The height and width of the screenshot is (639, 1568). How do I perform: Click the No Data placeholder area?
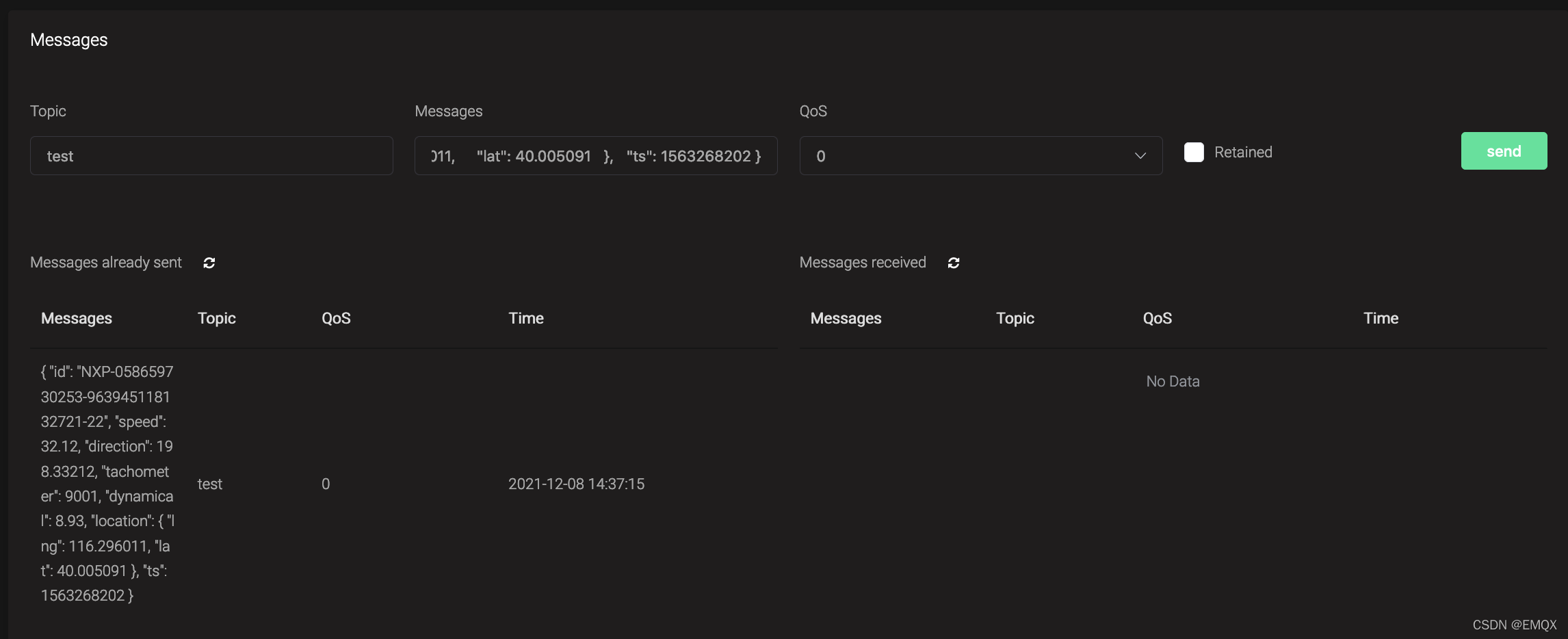[1172, 381]
